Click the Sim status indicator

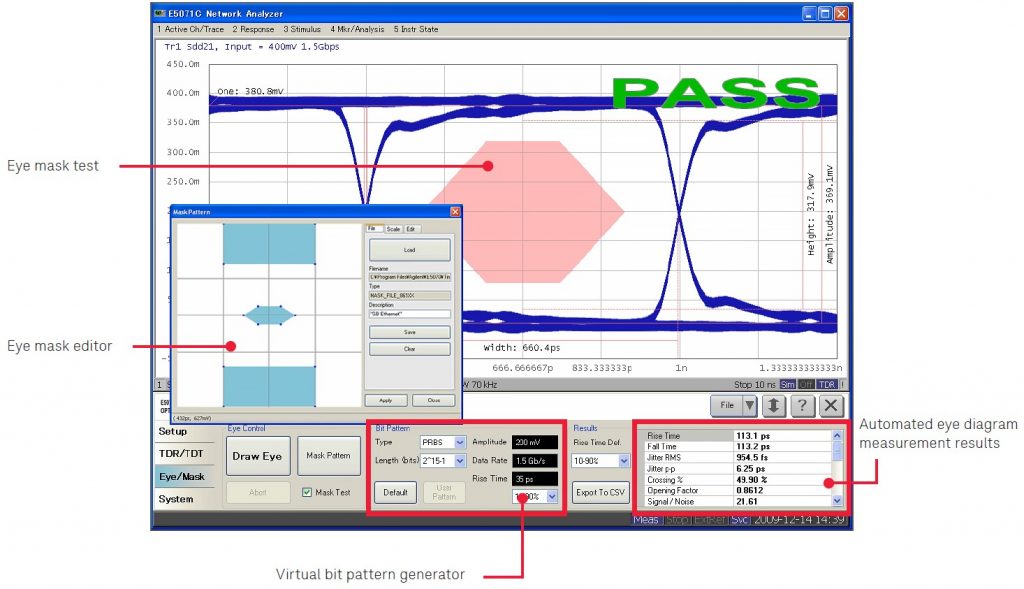[x=788, y=384]
